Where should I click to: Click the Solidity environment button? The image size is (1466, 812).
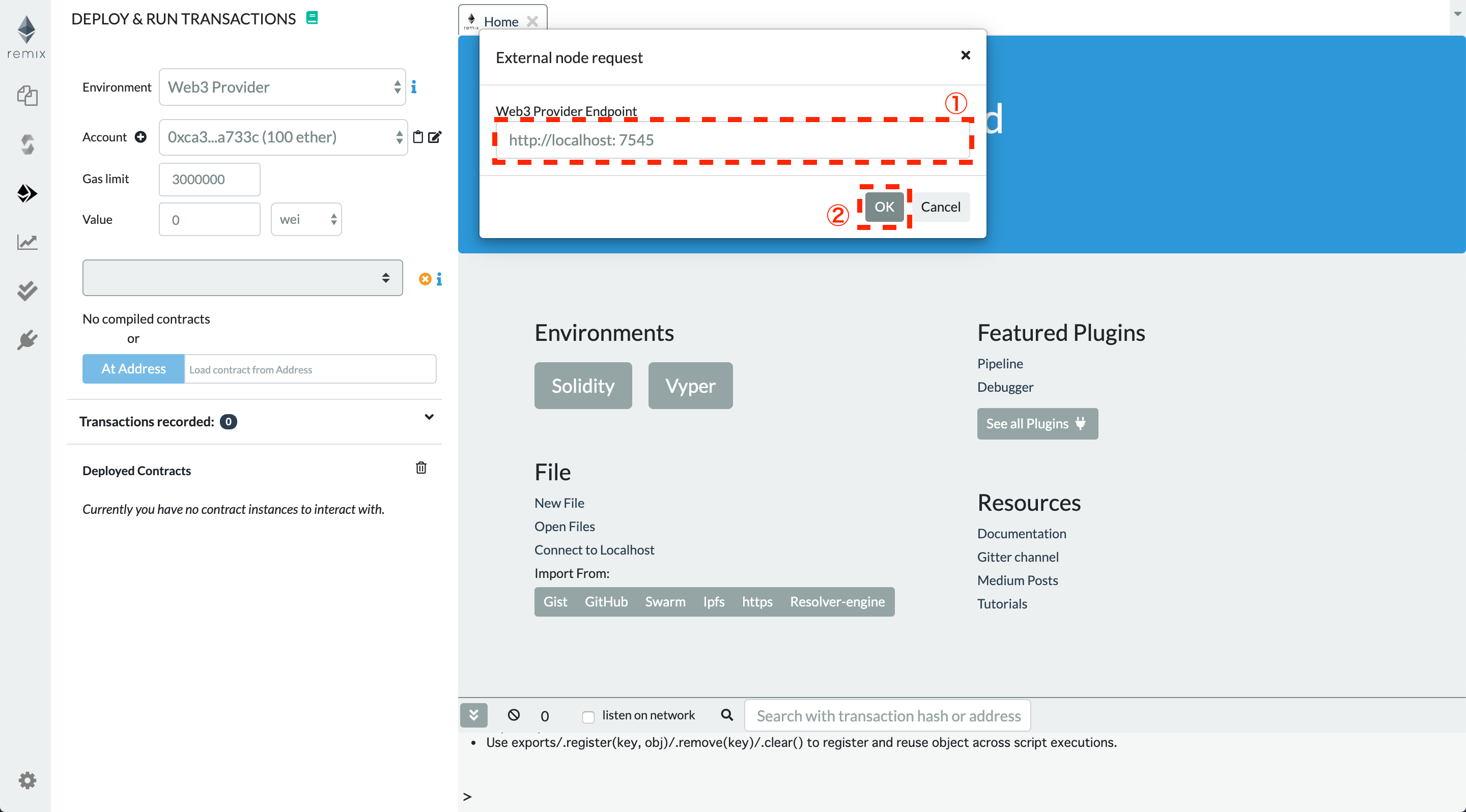(x=583, y=385)
